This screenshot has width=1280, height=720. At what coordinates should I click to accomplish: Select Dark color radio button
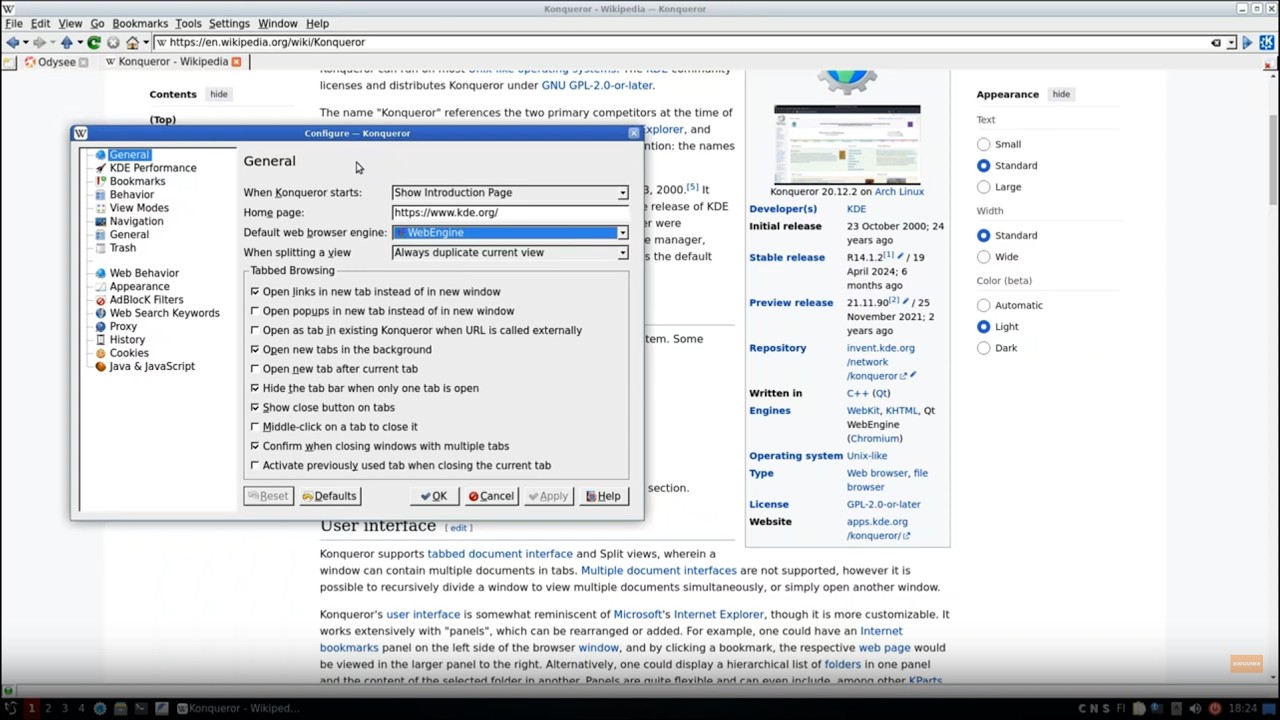984,348
